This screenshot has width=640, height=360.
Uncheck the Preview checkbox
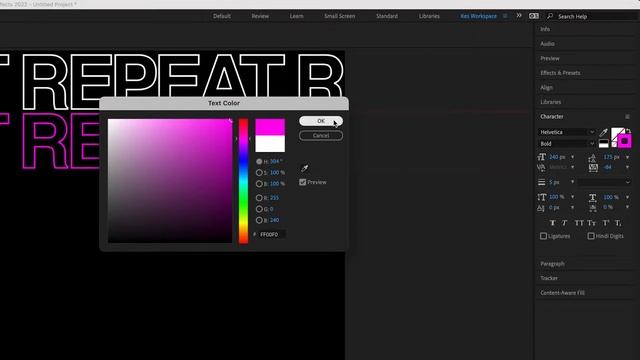(302, 182)
